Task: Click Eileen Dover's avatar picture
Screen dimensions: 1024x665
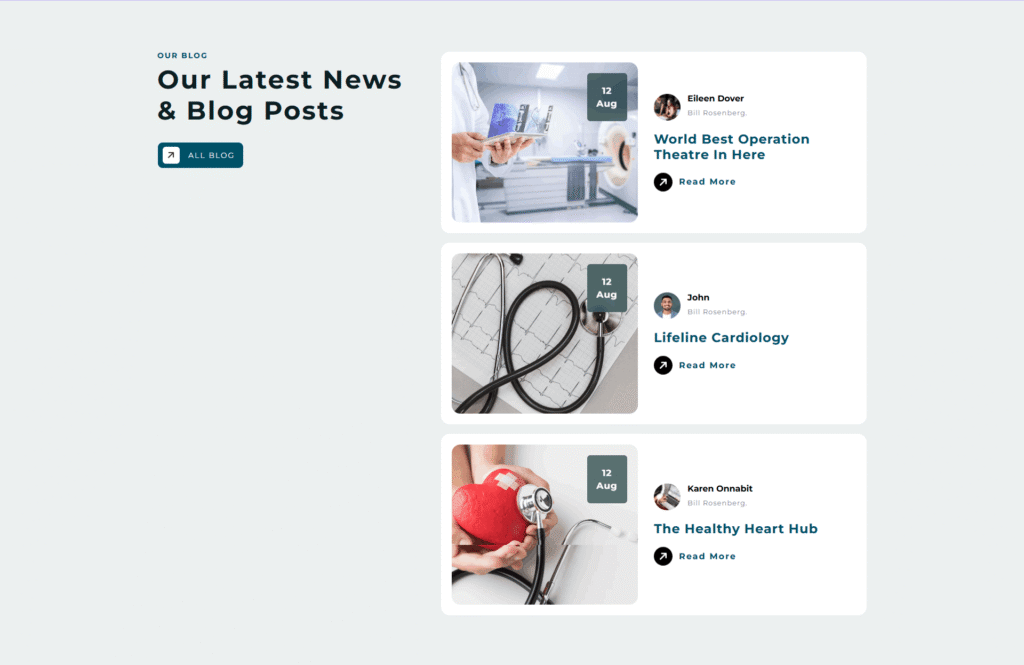Action: (x=667, y=107)
